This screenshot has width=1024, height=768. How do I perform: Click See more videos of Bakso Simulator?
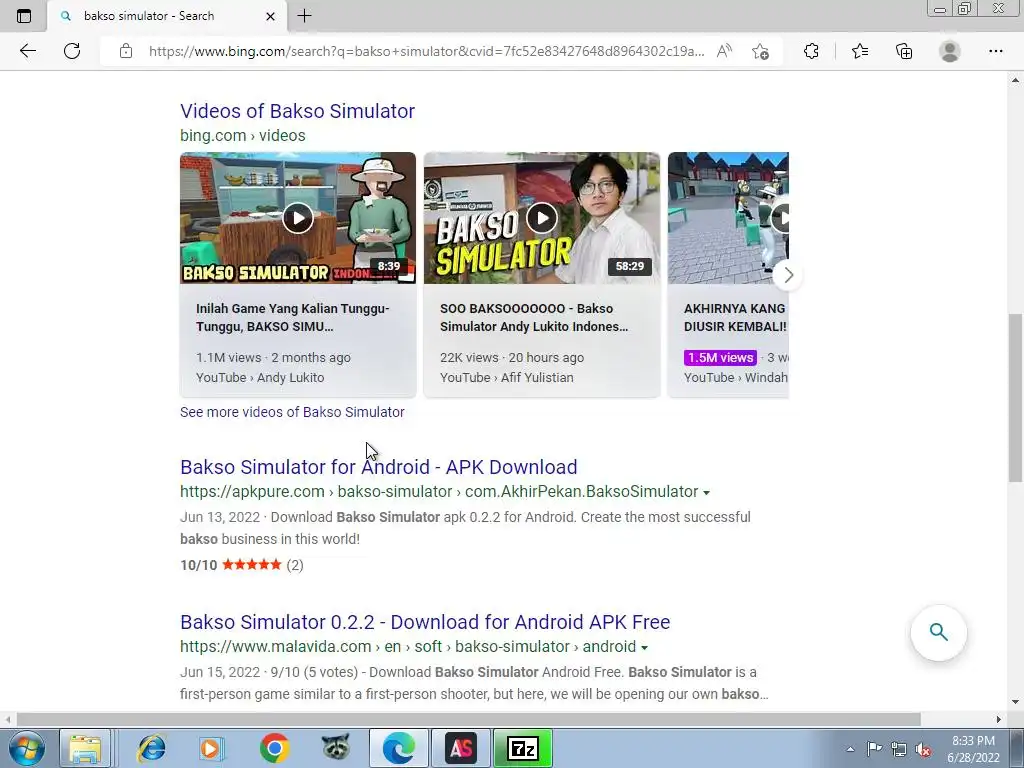292,412
